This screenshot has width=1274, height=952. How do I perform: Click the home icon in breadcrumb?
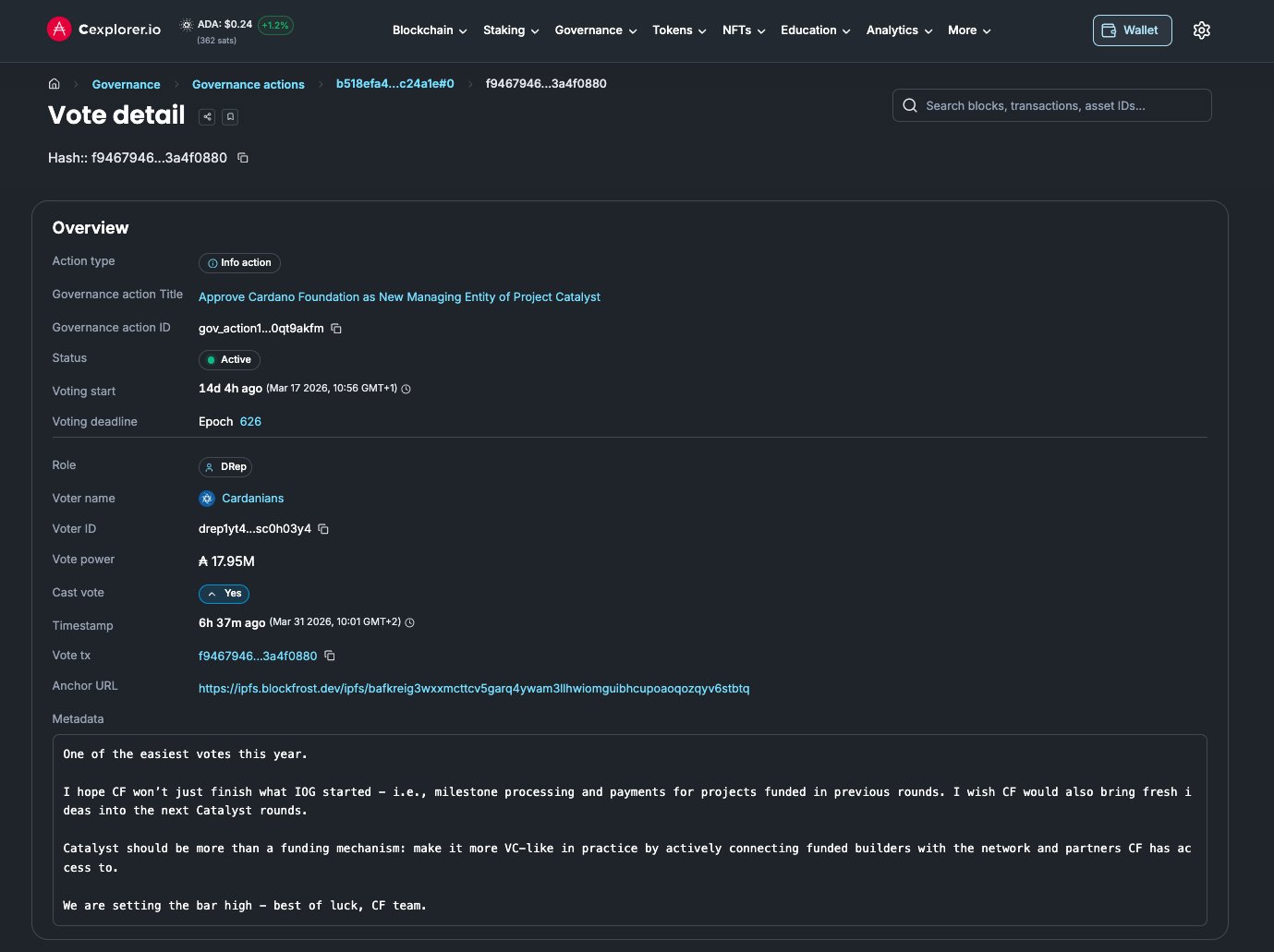[x=55, y=84]
